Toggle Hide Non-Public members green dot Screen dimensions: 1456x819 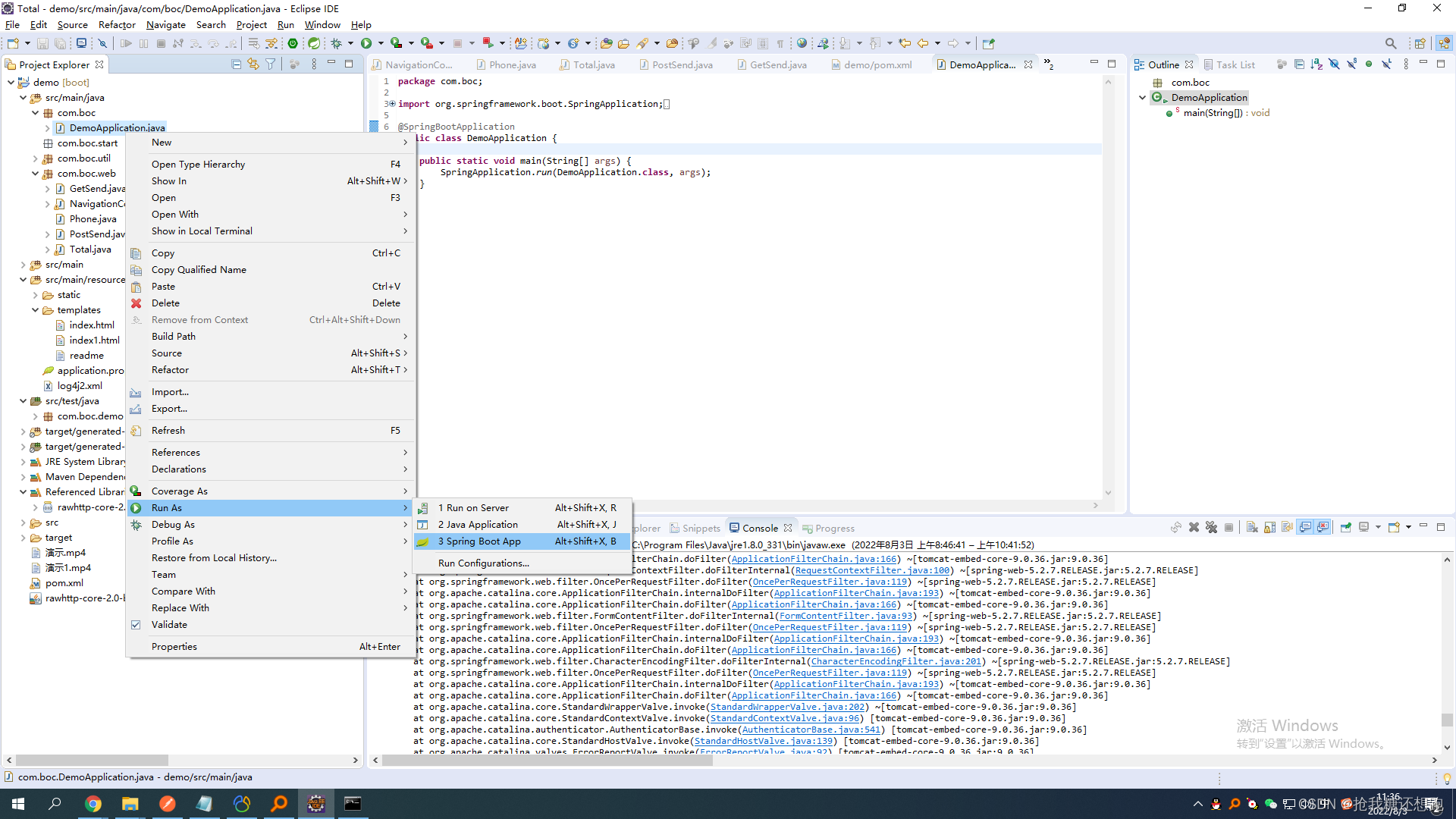pos(1369,64)
